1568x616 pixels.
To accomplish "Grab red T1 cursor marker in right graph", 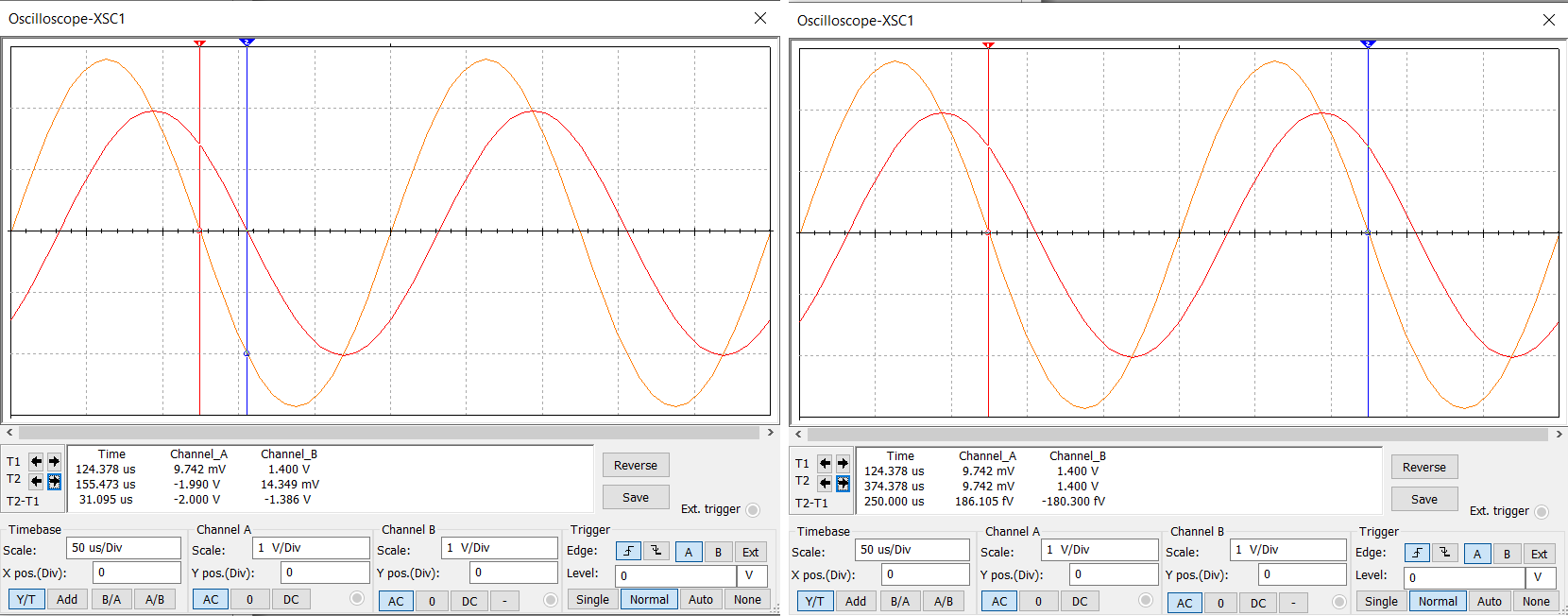I will point(988,45).
